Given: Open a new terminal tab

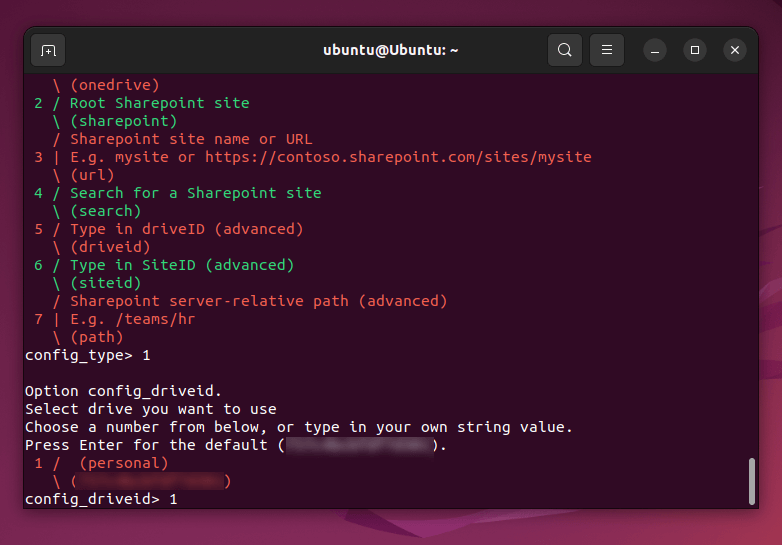Looking at the screenshot, I should pos(48,49).
